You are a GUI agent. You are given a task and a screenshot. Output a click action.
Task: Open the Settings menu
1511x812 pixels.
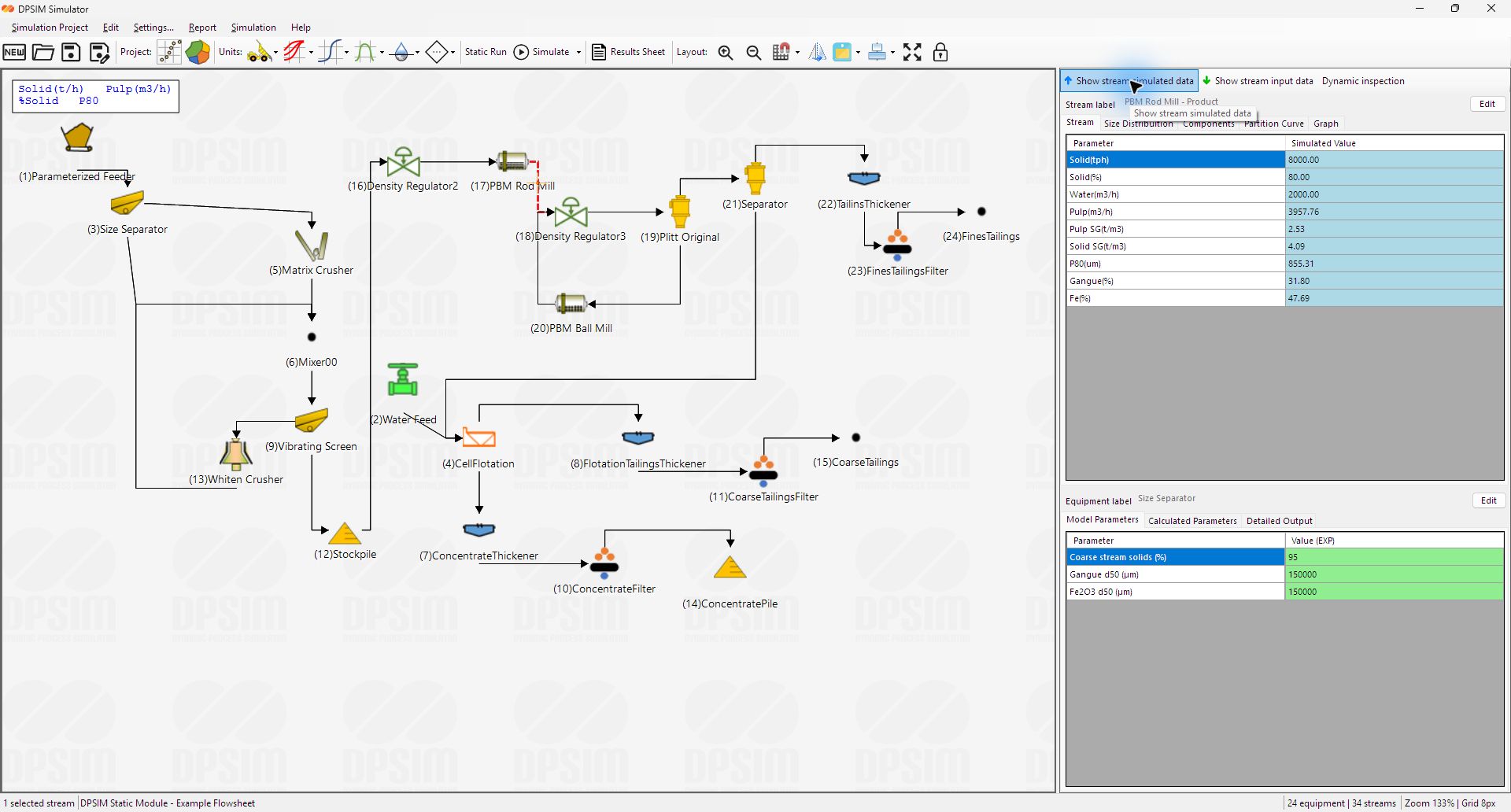[x=153, y=28]
